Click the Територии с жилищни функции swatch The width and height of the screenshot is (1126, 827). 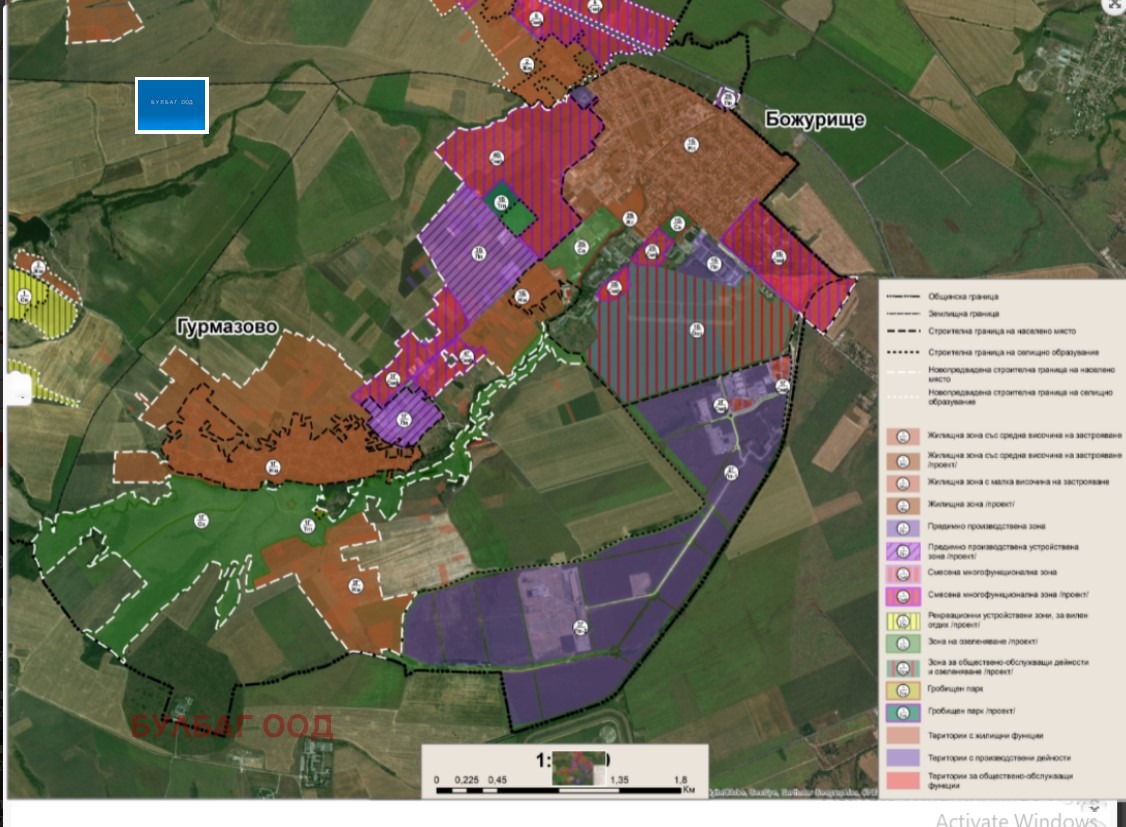click(903, 736)
